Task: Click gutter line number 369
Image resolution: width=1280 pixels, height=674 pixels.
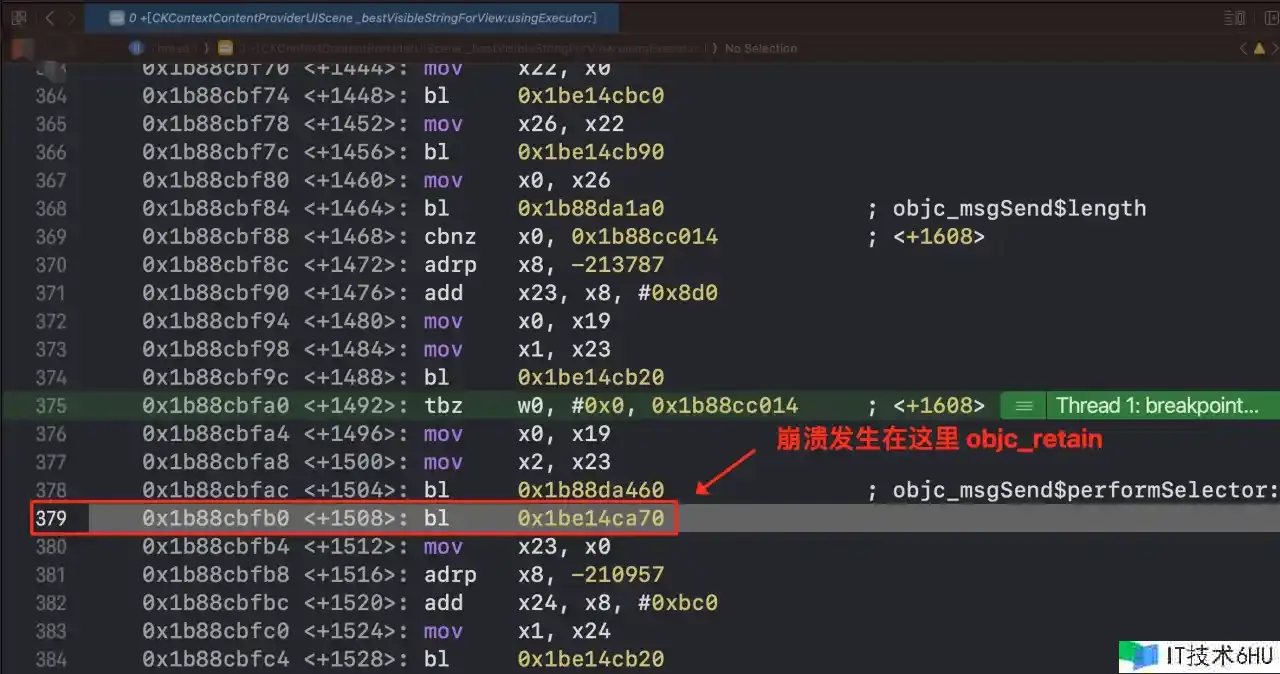Action: (50, 237)
